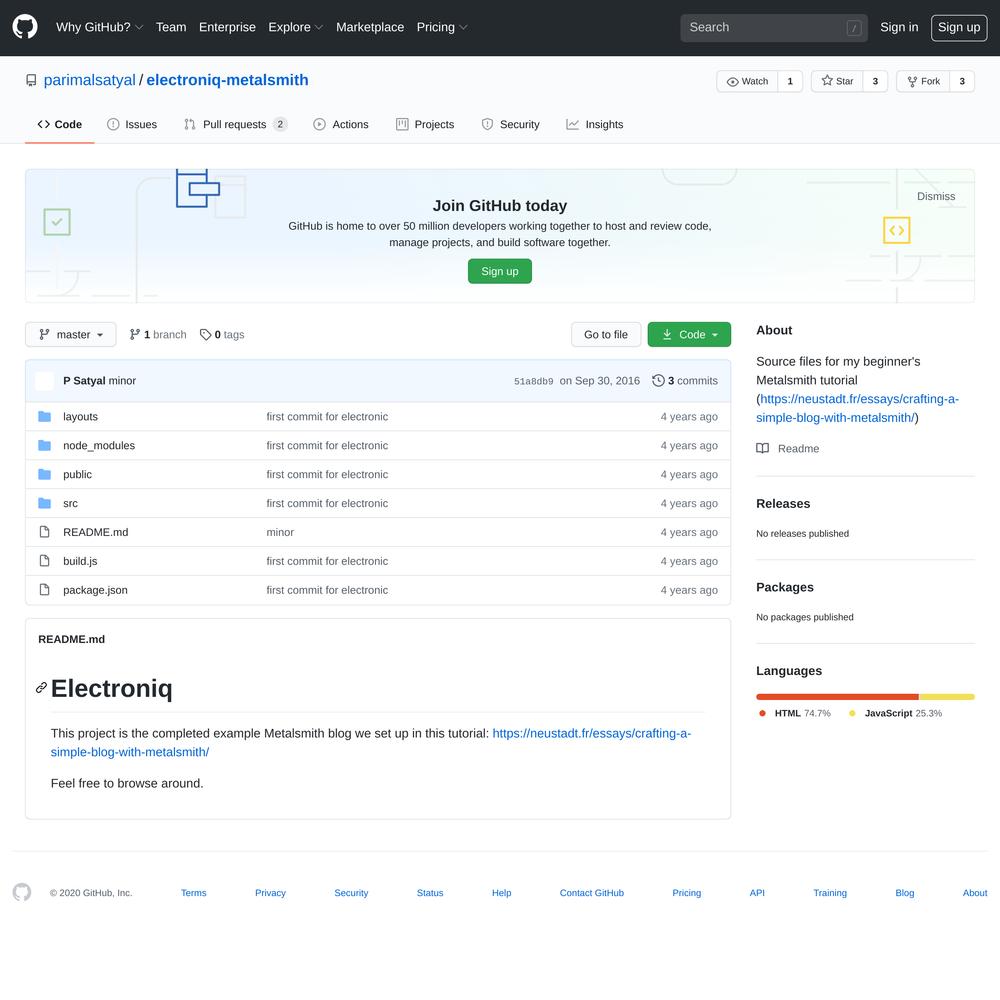Screen dimensions: 1000x1000
Task: Click the commit history clock icon
Action: click(x=658, y=381)
